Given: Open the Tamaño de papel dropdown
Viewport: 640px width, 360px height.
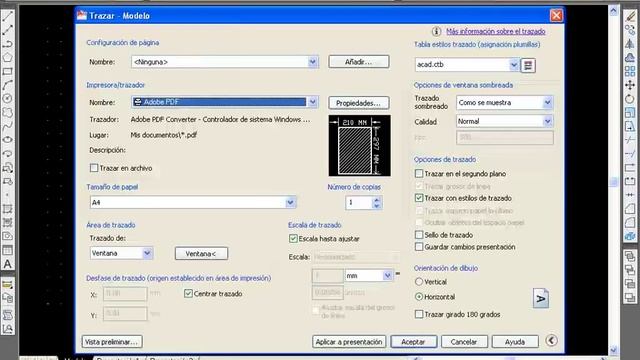Looking at the screenshot, I should 290,202.
